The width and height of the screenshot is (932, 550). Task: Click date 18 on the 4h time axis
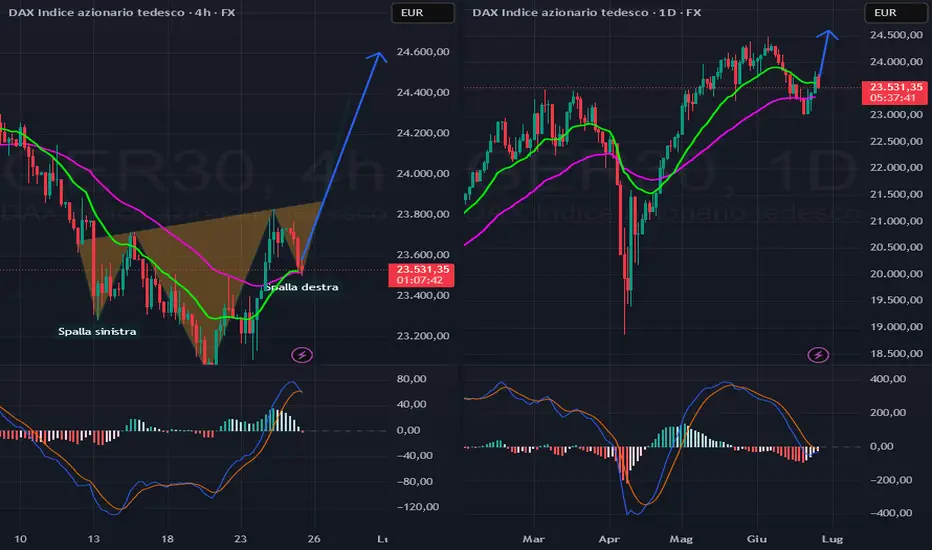pyautogui.click(x=168, y=539)
